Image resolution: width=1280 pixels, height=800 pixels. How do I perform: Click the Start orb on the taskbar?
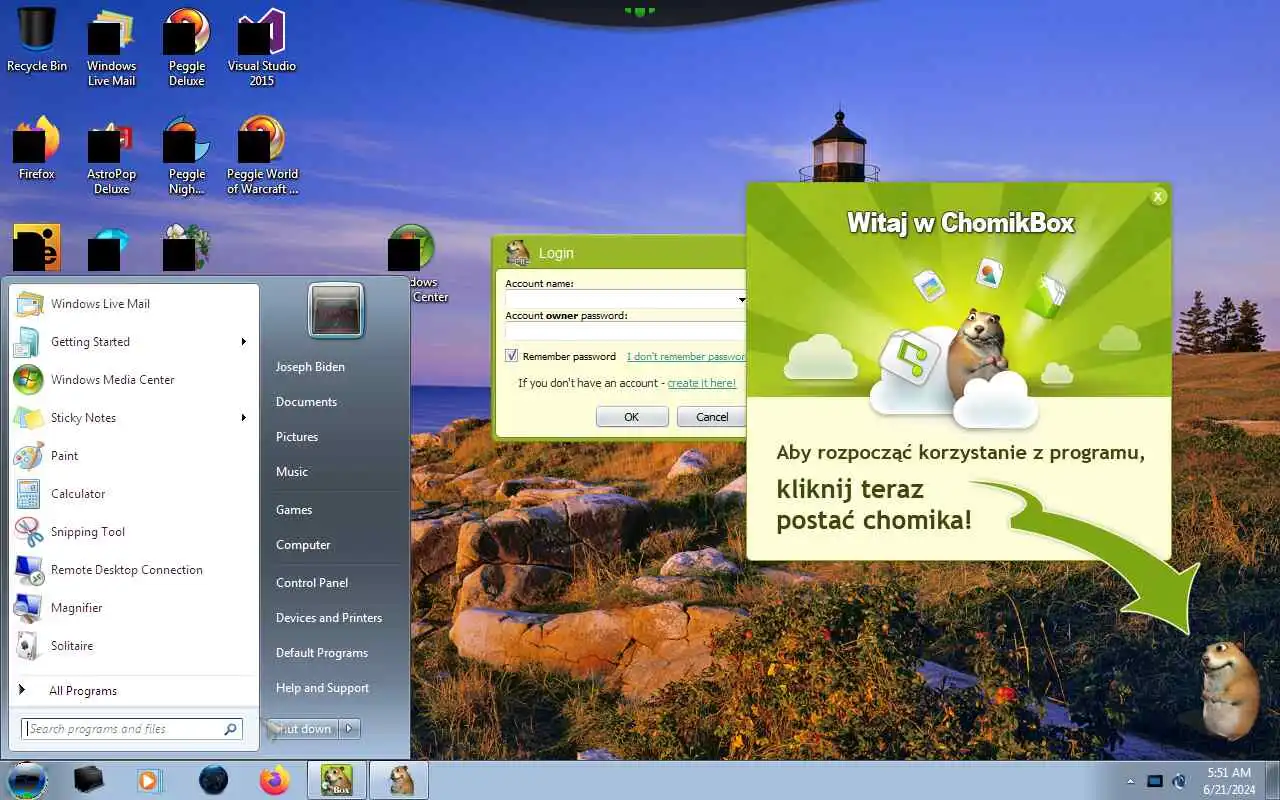[27, 780]
